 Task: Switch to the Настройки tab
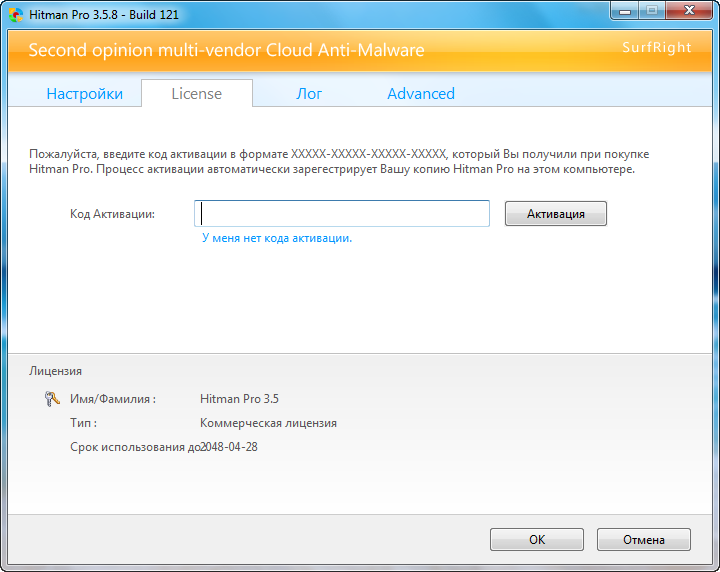tap(84, 94)
